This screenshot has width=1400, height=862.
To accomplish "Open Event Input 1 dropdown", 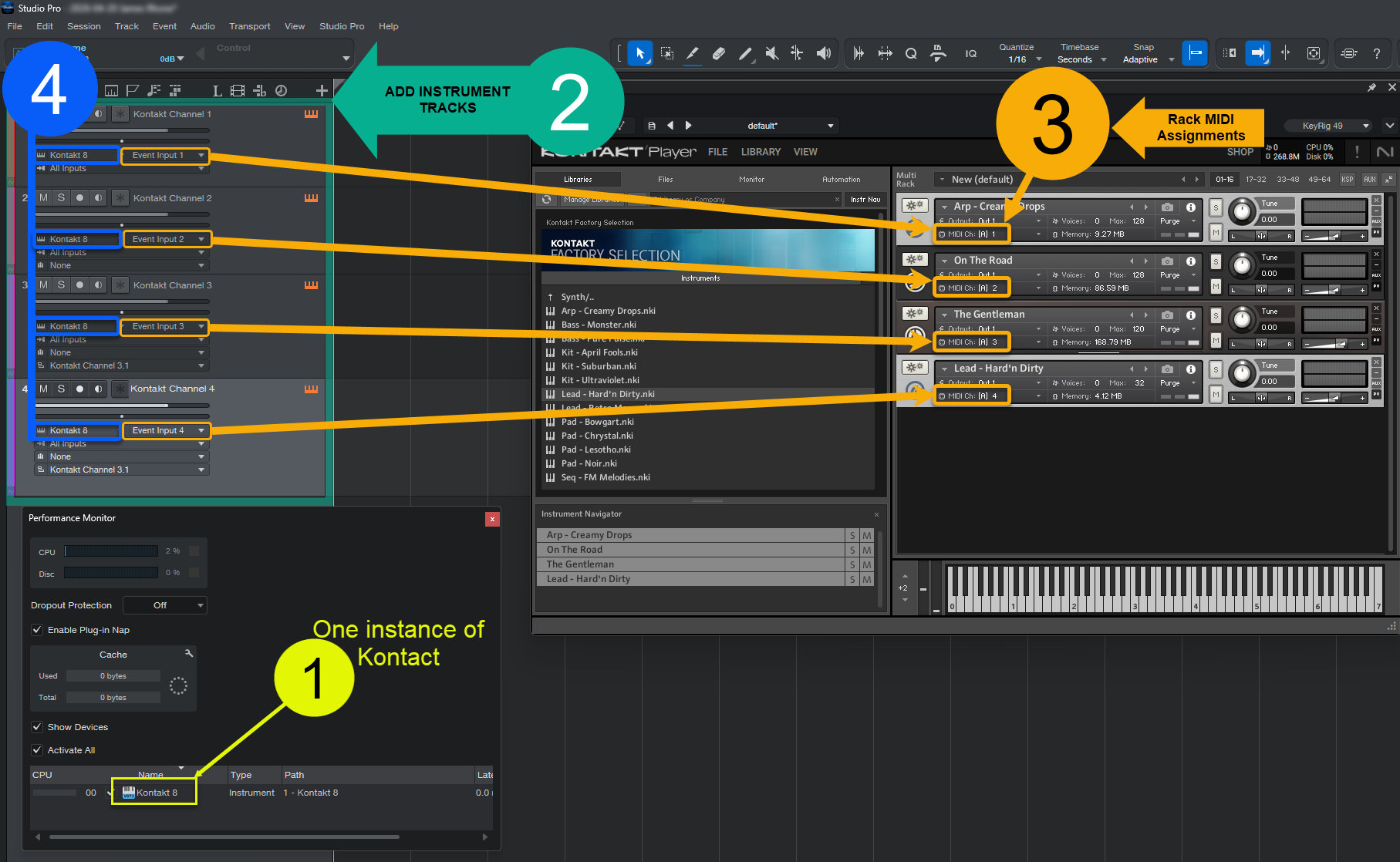I will tap(166, 156).
